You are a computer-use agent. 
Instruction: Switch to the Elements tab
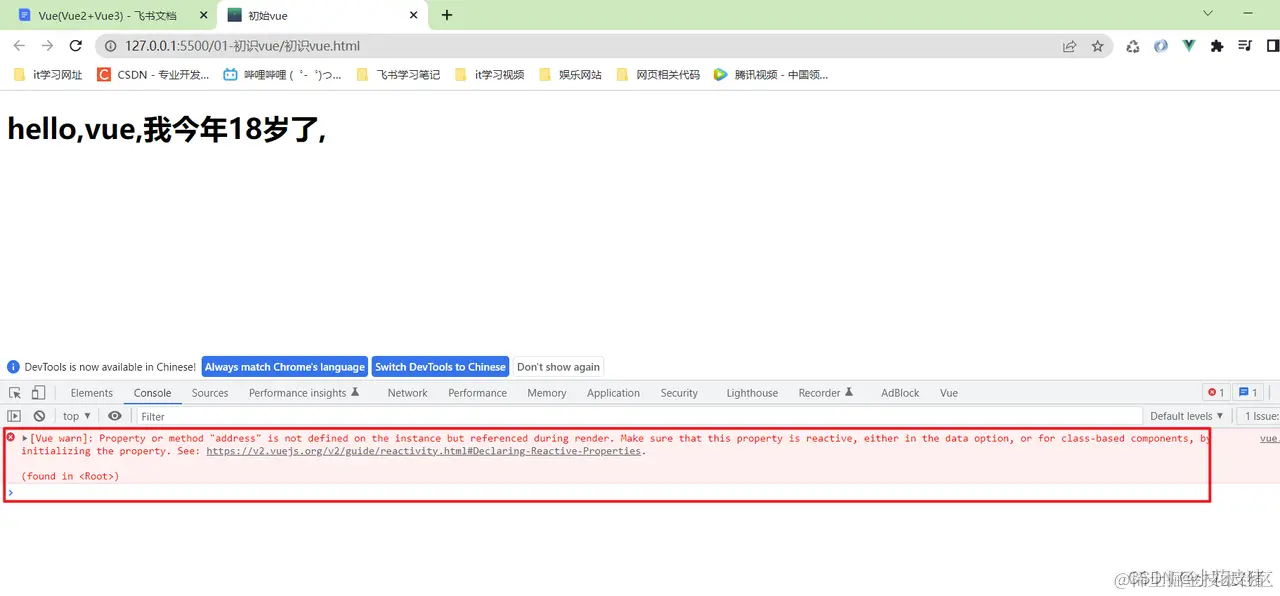[x=92, y=393]
